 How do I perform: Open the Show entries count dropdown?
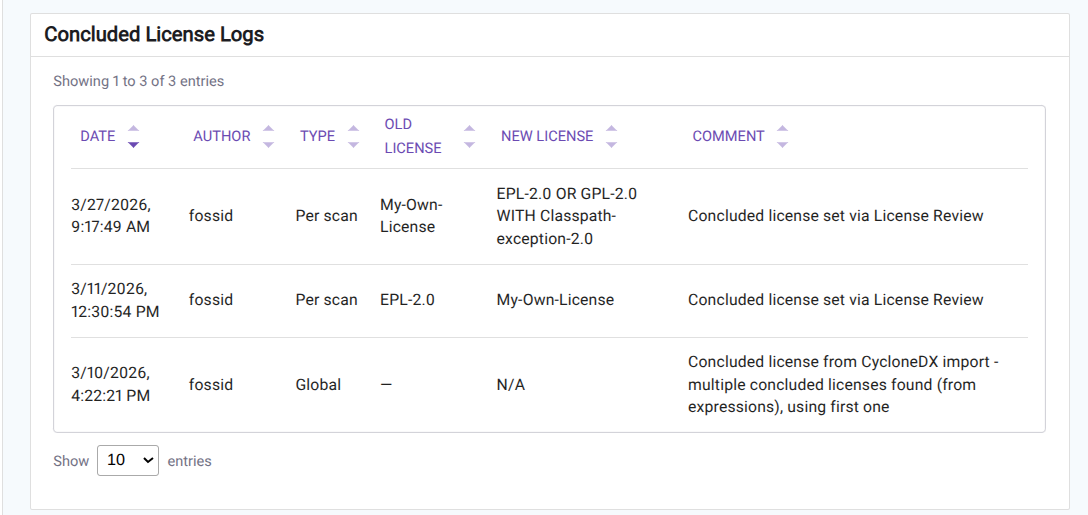tap(128, 460)
